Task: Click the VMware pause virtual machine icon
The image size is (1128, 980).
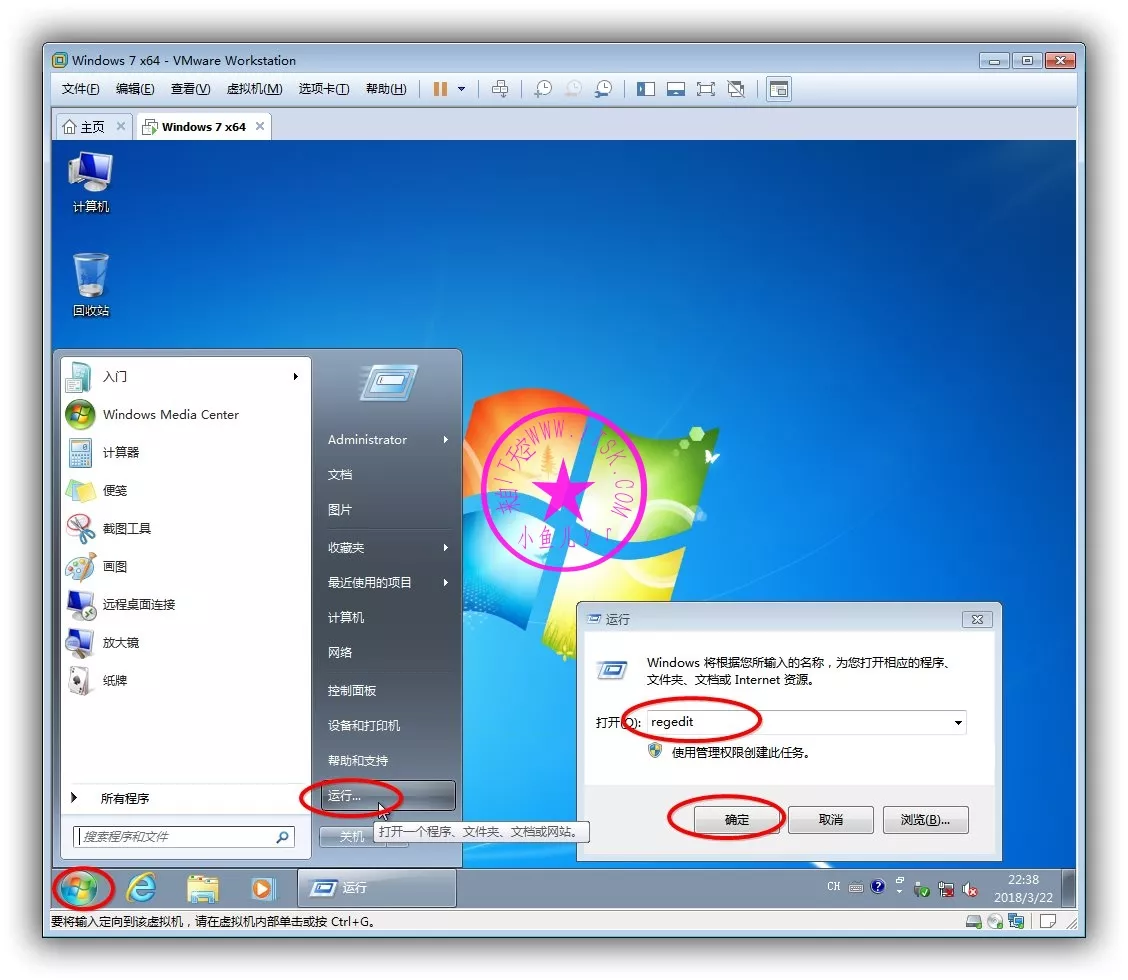Action: [440, 89]
